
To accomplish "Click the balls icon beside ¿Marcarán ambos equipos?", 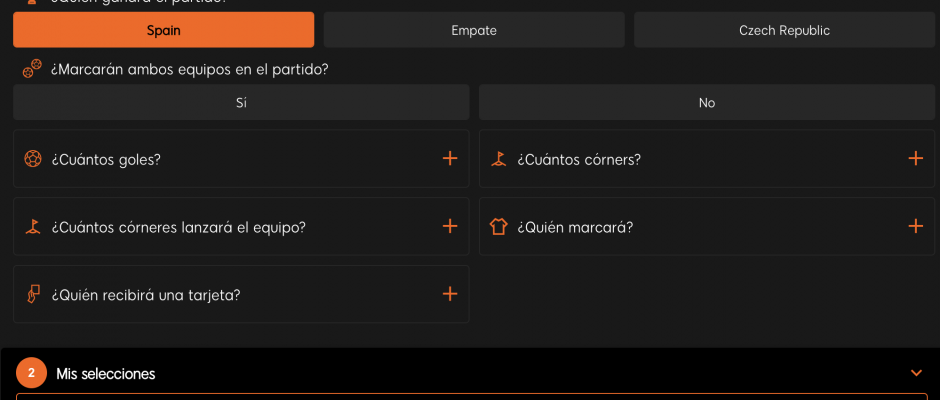I will (x=32, y=69).
